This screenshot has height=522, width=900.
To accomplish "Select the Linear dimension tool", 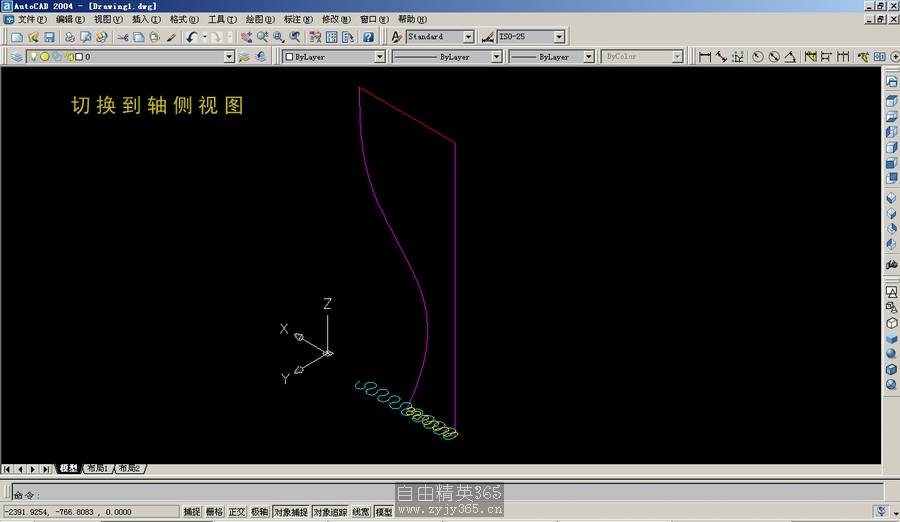I will [705, 57].
